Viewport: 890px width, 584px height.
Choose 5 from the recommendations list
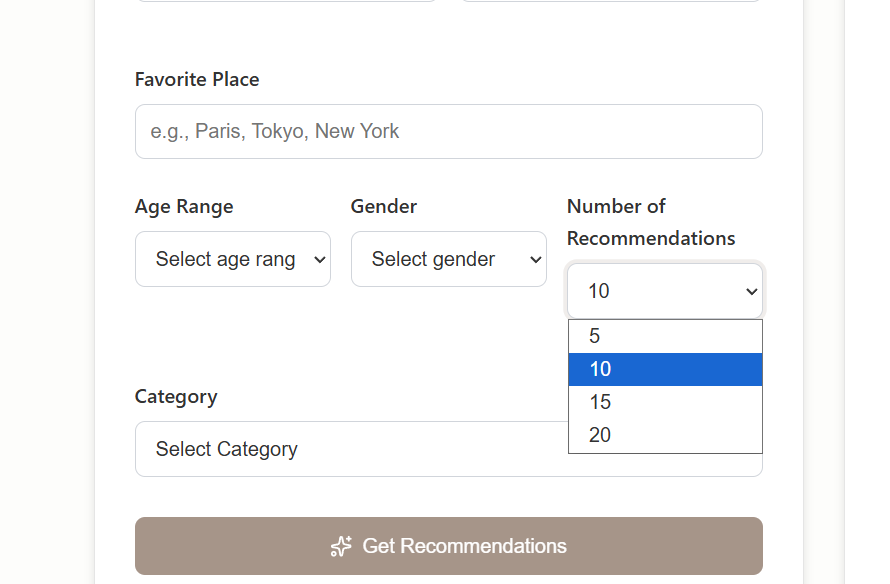coord(665,337)
